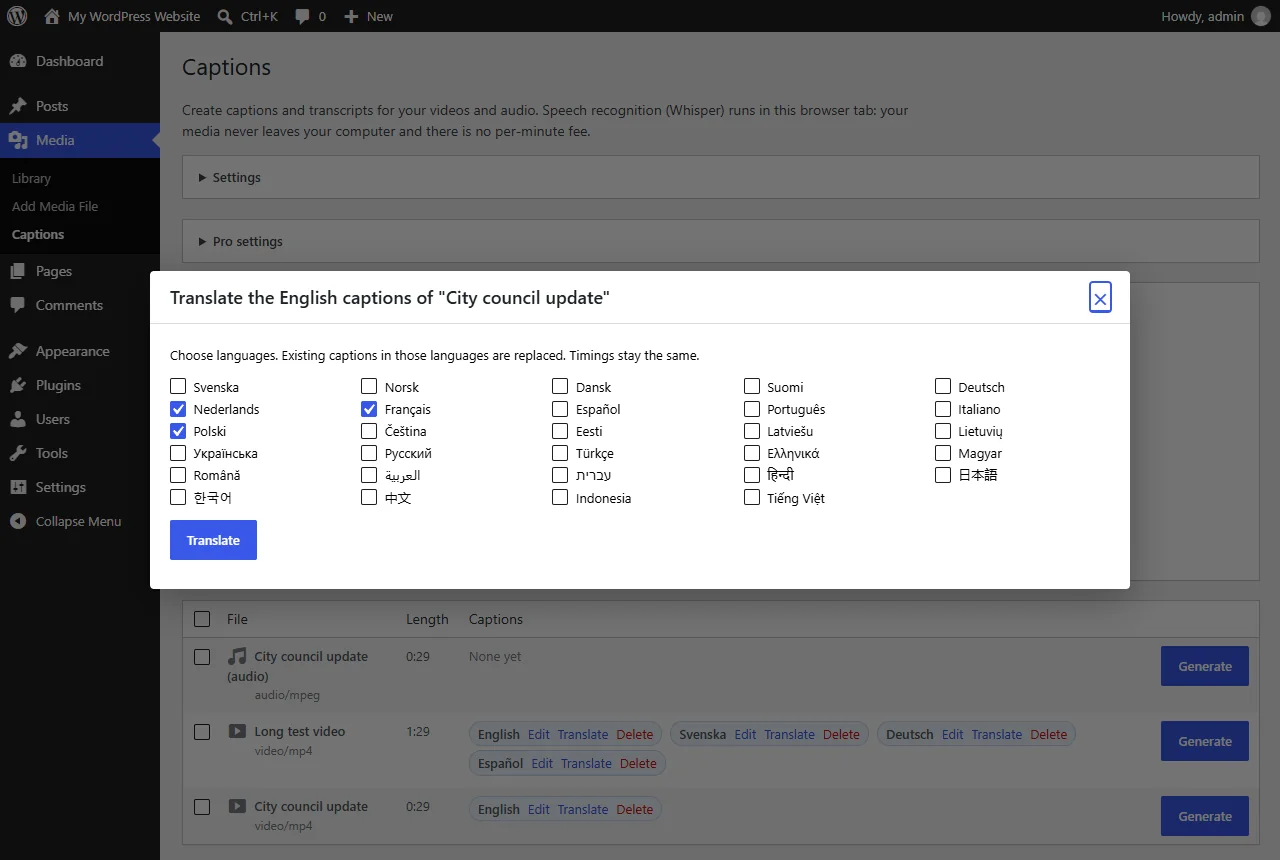
Task: Expand the Settings disclosure section
Action: (720, 177)
